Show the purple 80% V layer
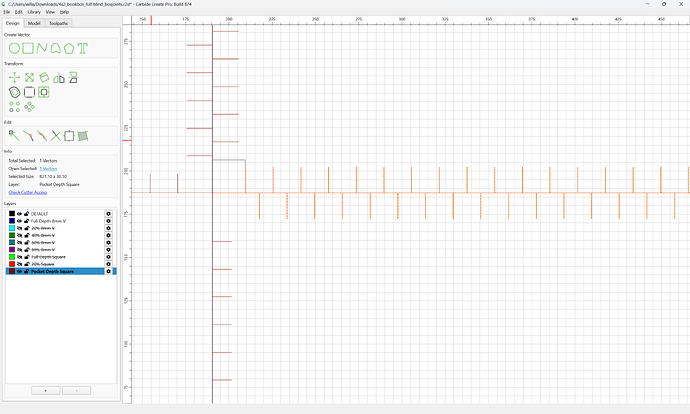The width and height of the screenshot is (690, 414). click(x=19, y=250)
